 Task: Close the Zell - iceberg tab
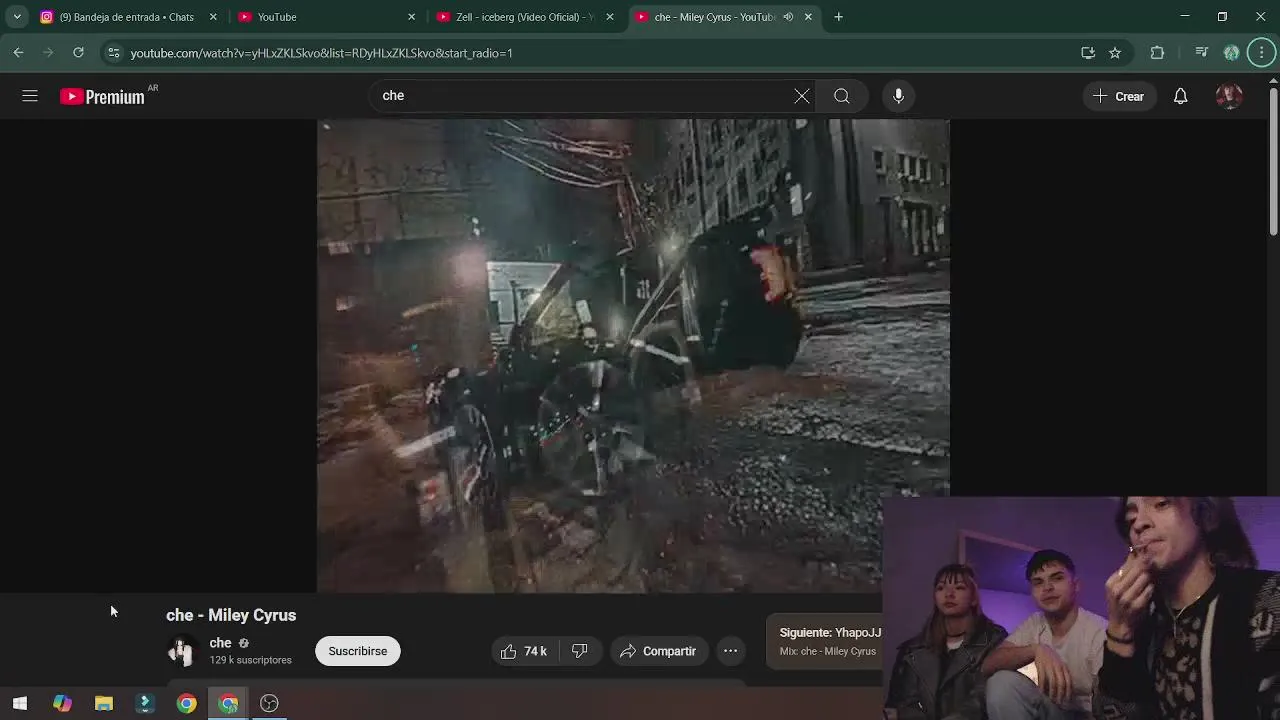point(610,17)
